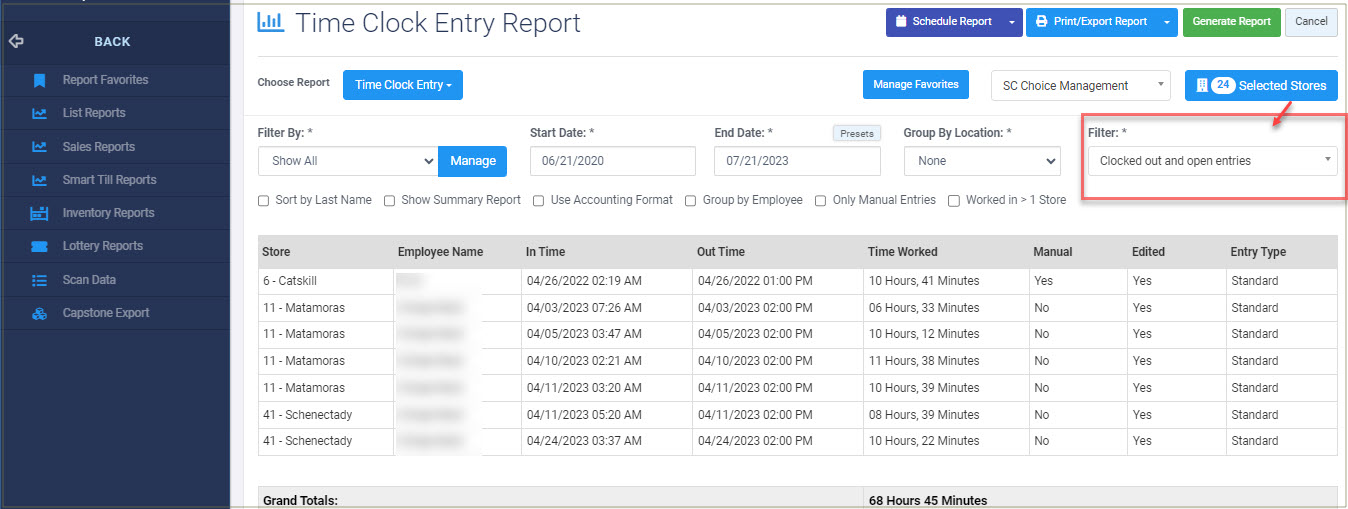Click the List Reports chart icon
Screen dimensions: 1348x509
[x=39, y=113]
